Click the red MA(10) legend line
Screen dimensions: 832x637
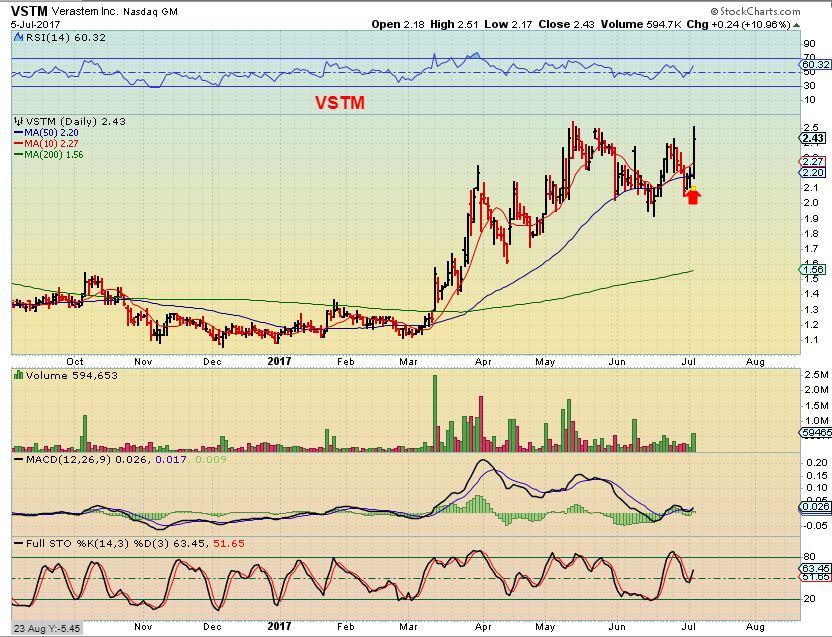click(x=19, y=143)
